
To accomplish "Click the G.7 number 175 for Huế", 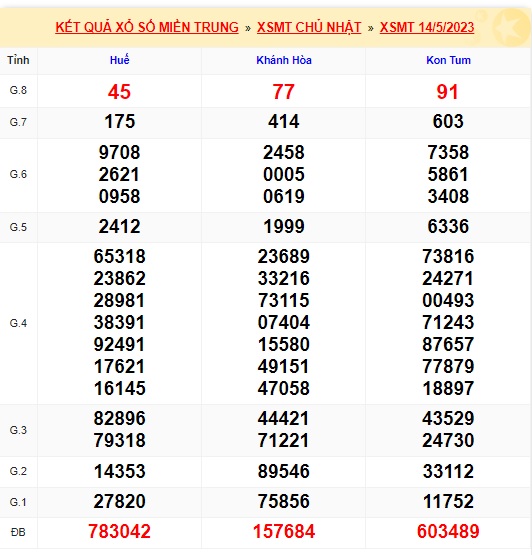I will [120, 121].
